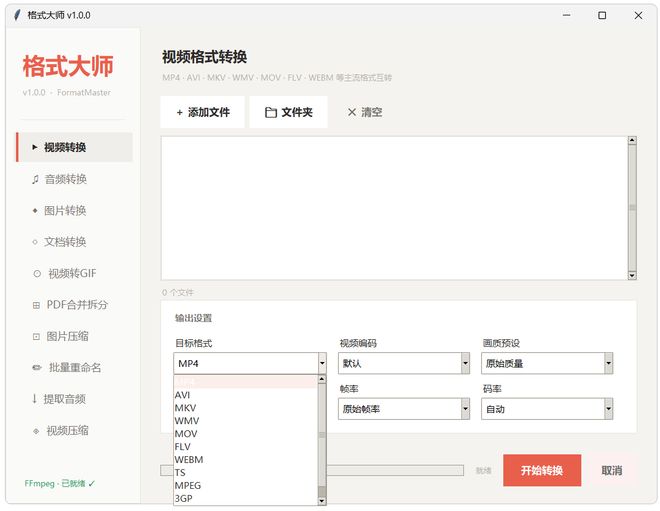
Task: Open 提取音频 tool
Action: (x=75, y=399)
